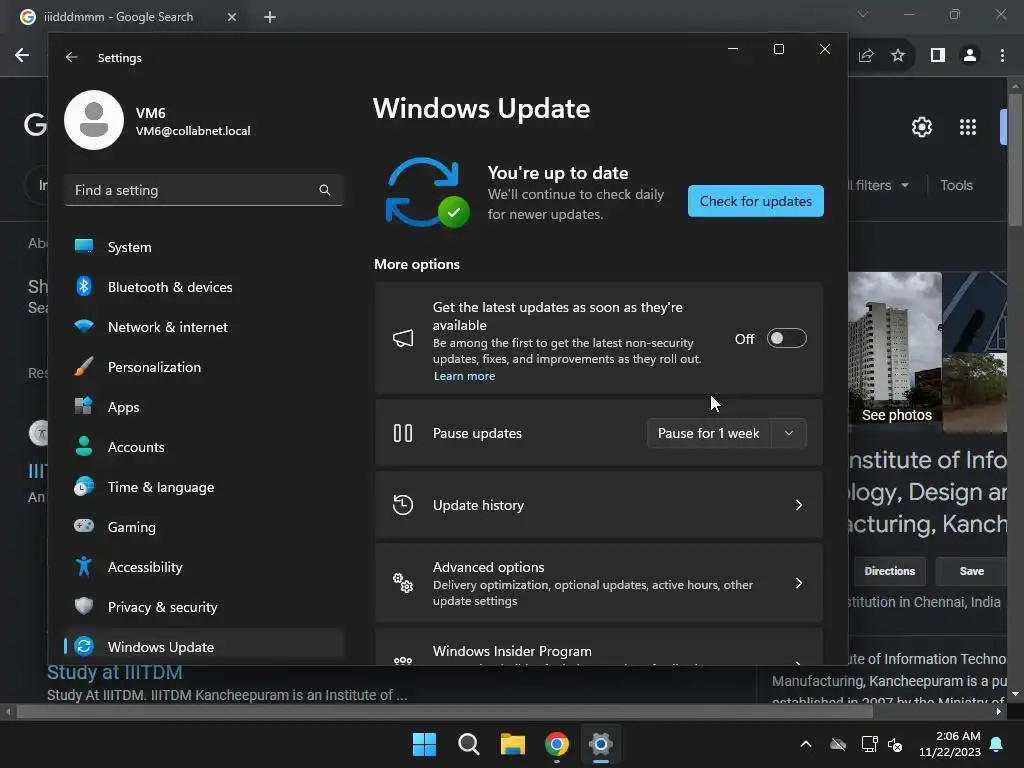
Task: Open Chrome profile icon
Action: pyautogui.click(x=970, y=56)
